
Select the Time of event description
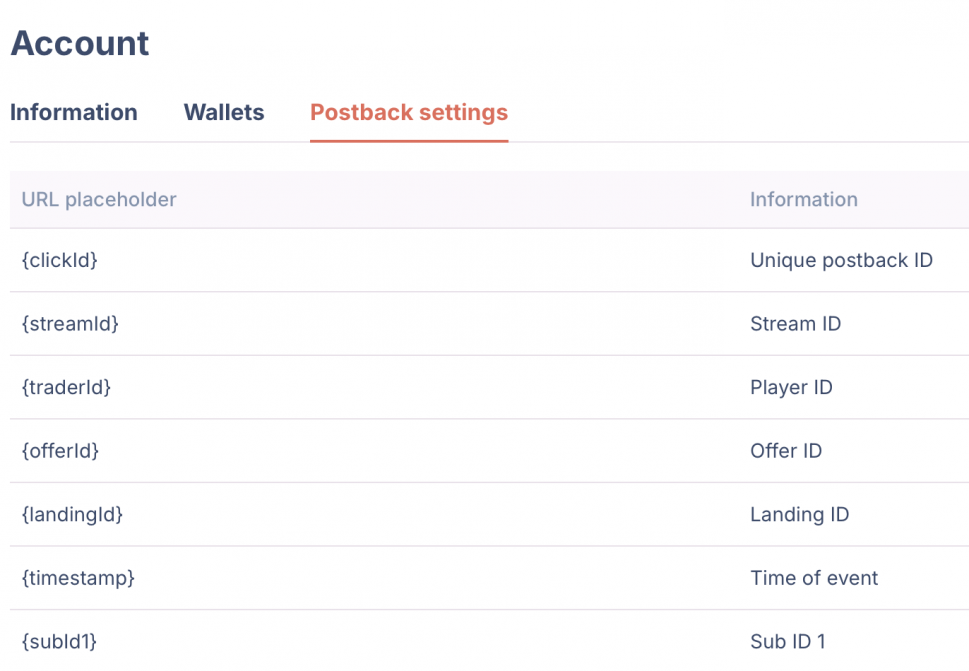click(814, 578)
